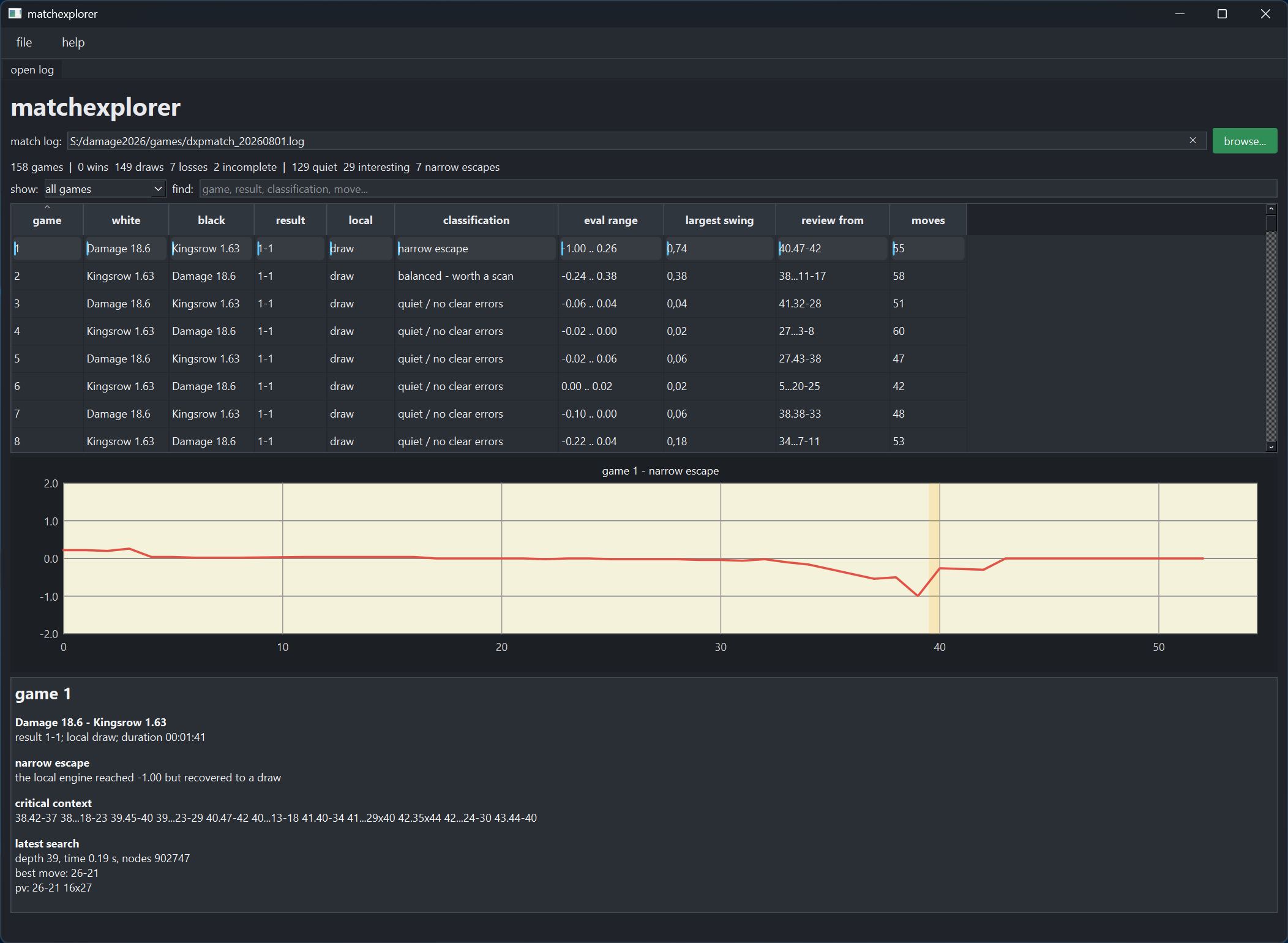This screenshot has width=1288, height=943.
Task: Select game 2 balanced row
Action: click(489, 276)
